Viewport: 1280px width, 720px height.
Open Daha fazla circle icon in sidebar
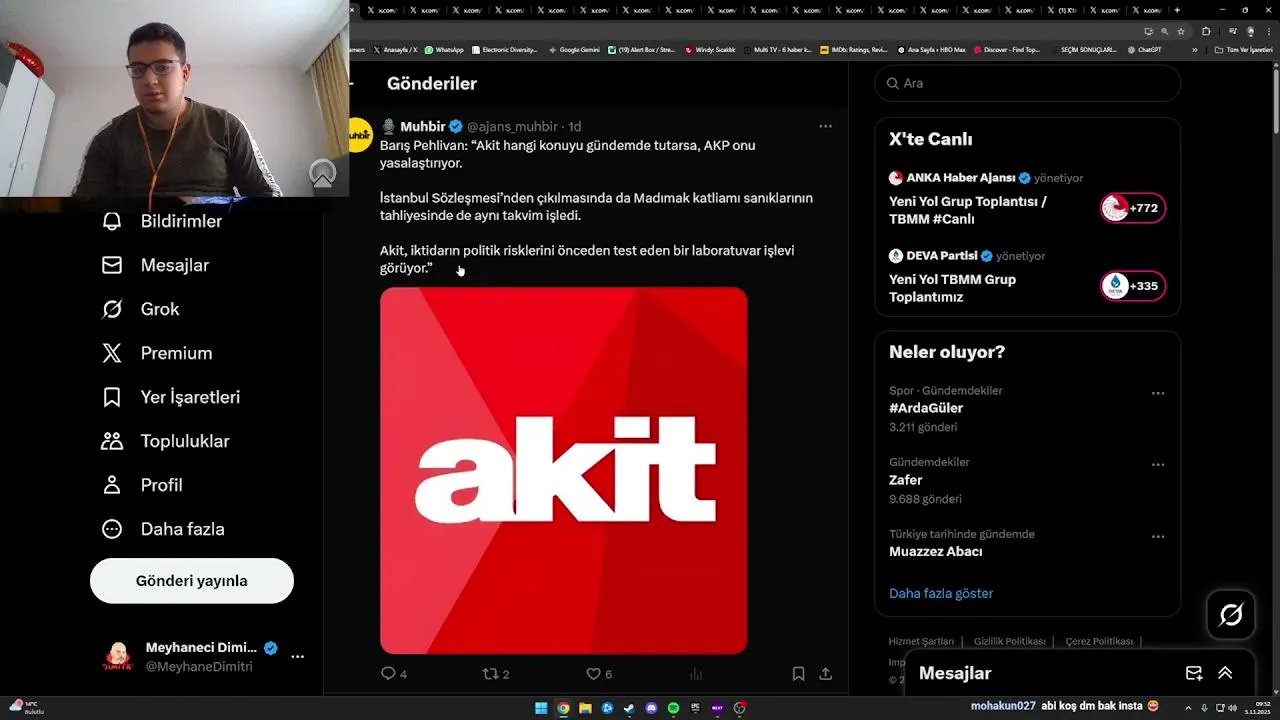[112, 529]
